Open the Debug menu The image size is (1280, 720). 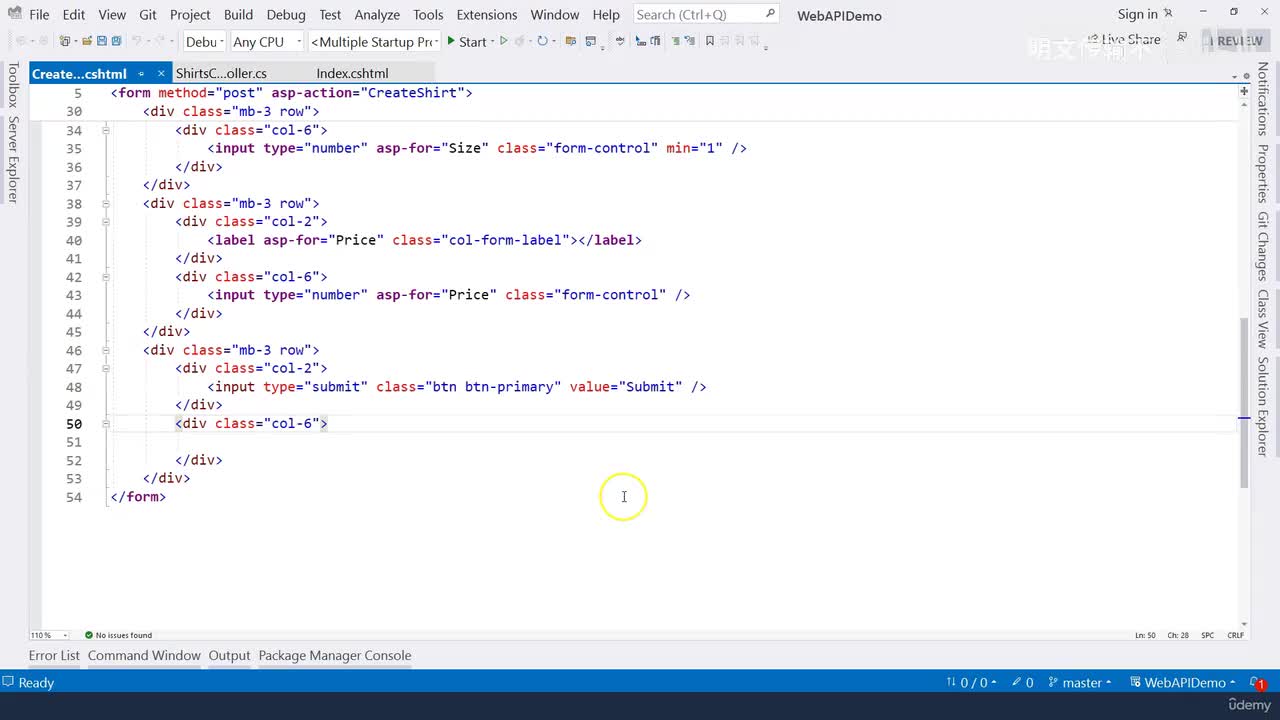click(x=286, y=14)
